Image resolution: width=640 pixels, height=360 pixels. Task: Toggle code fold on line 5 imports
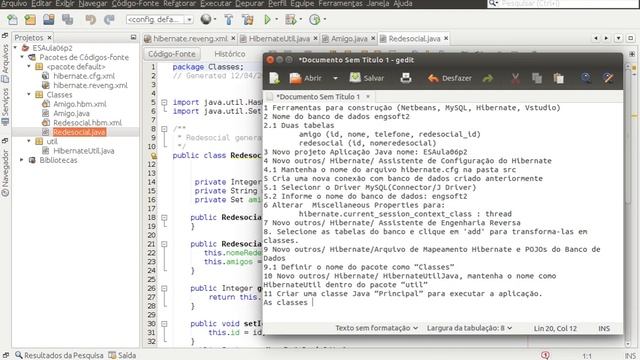(164, 102)
